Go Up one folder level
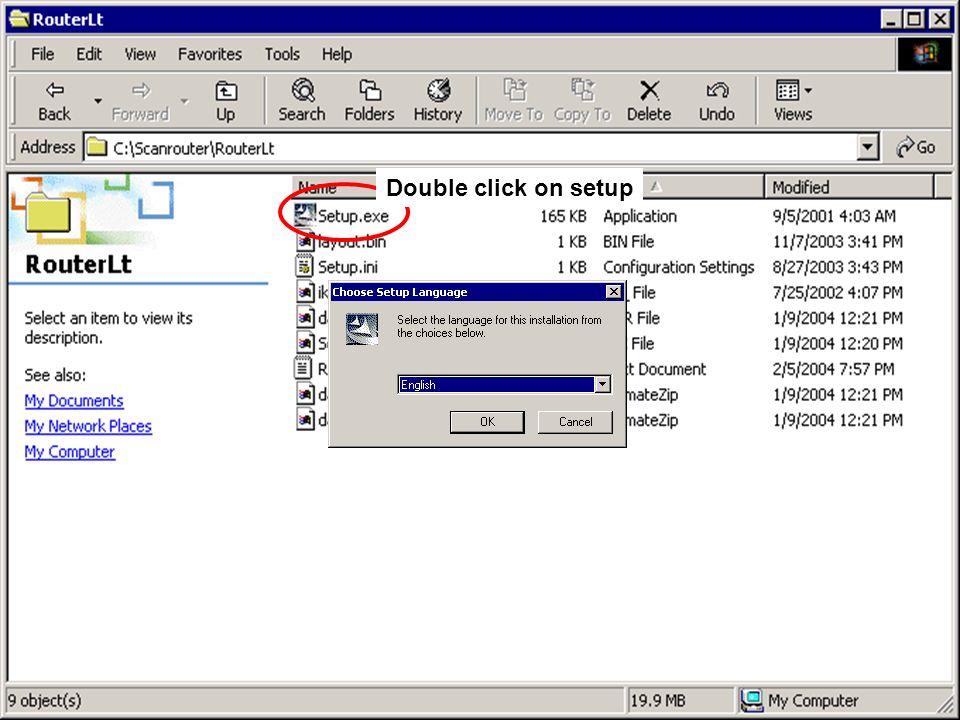 coord(225,100)
